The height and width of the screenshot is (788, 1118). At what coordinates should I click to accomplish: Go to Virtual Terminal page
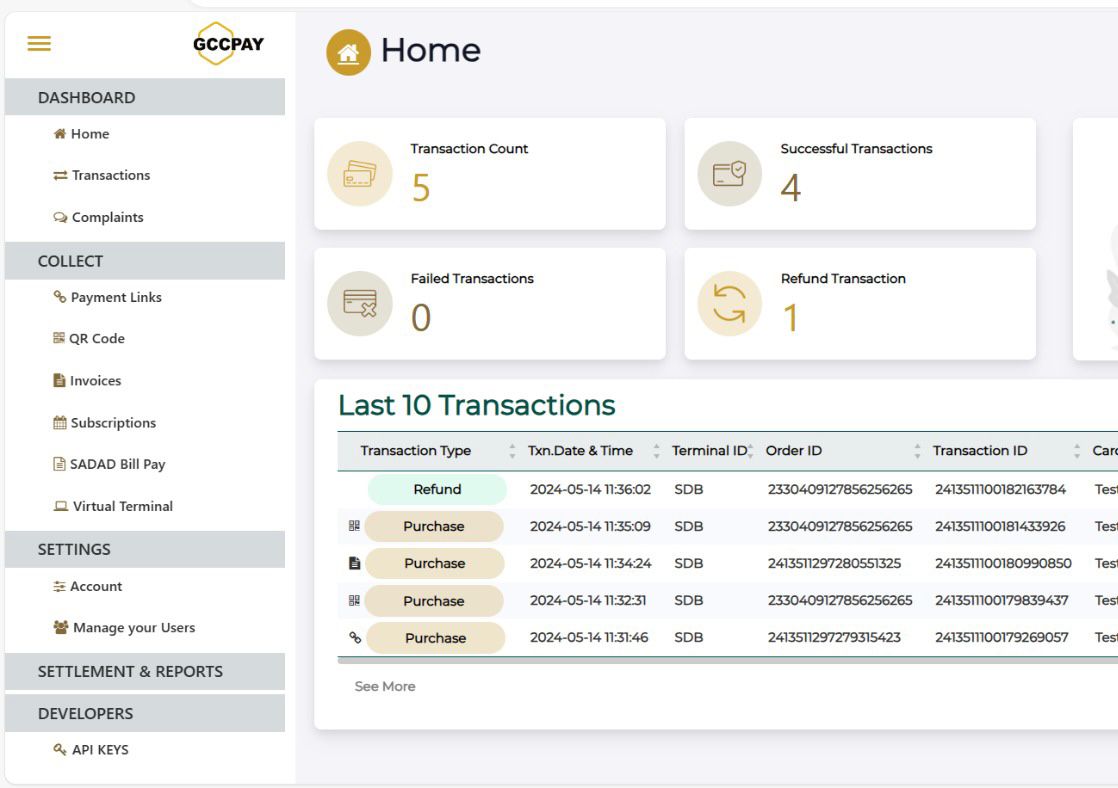pyautogui.click(x=122, y=506)
